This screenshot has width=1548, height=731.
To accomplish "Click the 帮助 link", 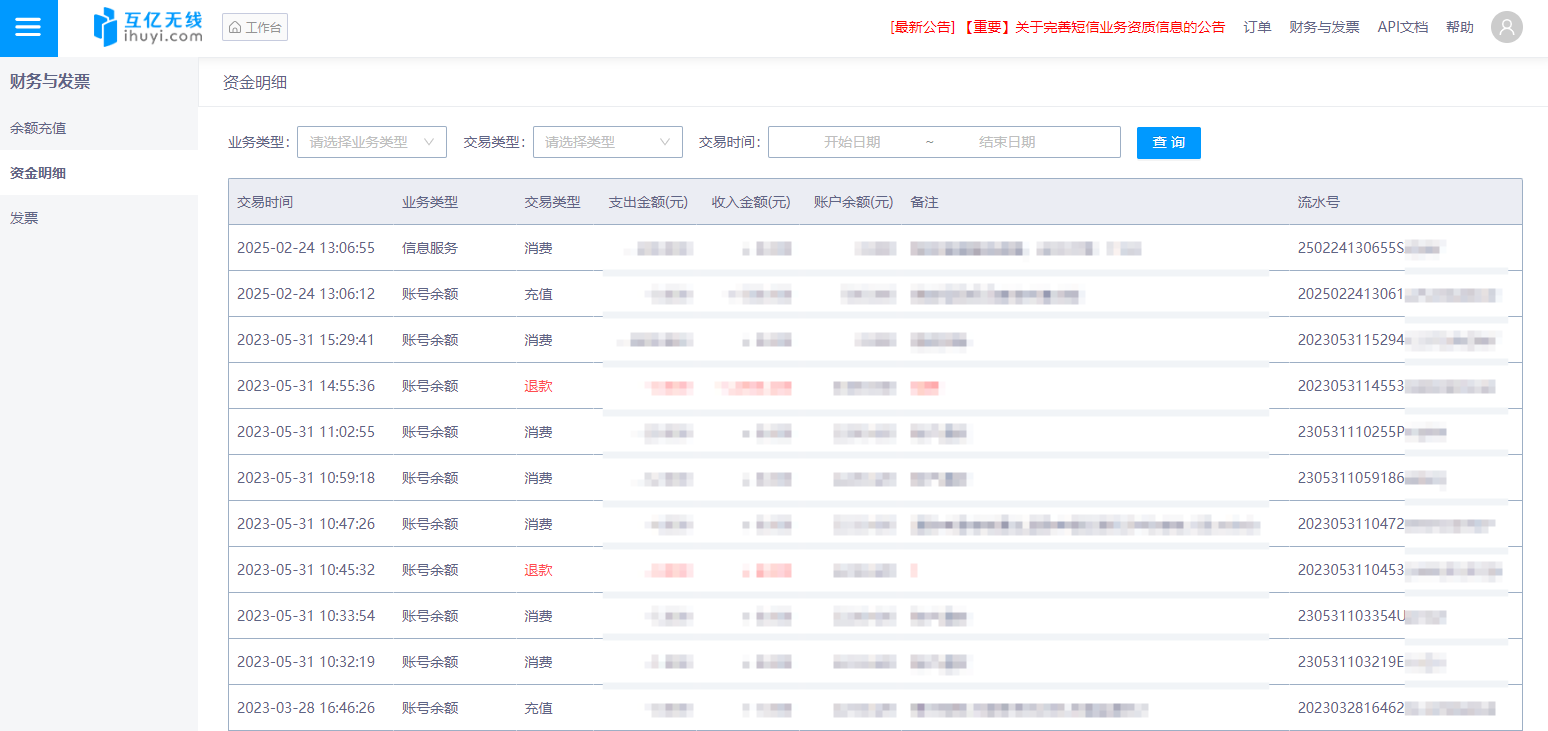I will pyautogui.click(x=1459, y=28).
